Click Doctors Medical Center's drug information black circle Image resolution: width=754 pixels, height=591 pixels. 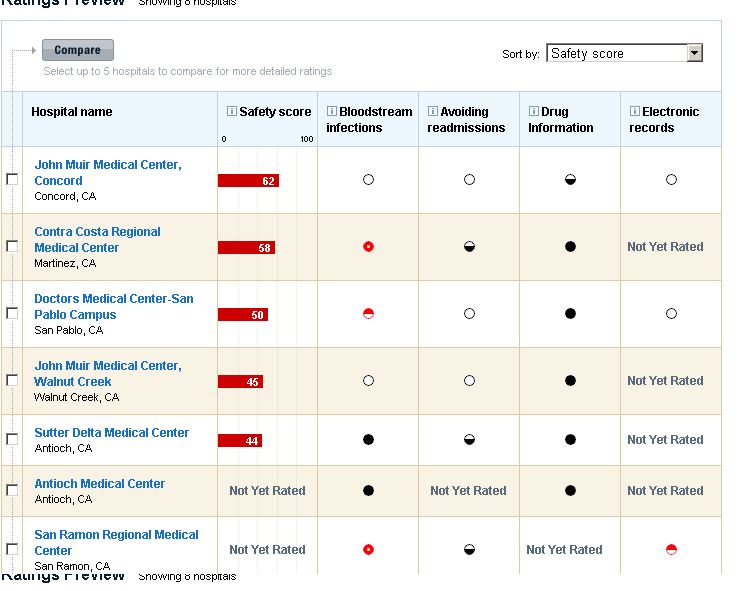pos(570,314)
